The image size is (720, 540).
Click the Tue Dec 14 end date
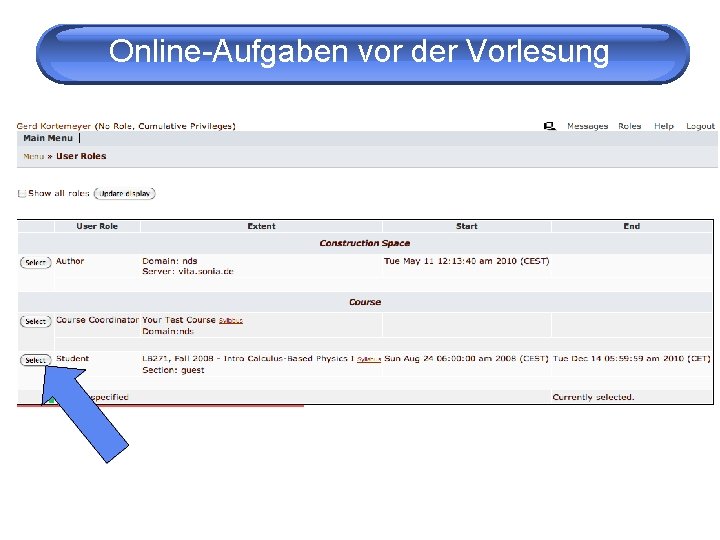pyautogui.click(x=631, y=358)
